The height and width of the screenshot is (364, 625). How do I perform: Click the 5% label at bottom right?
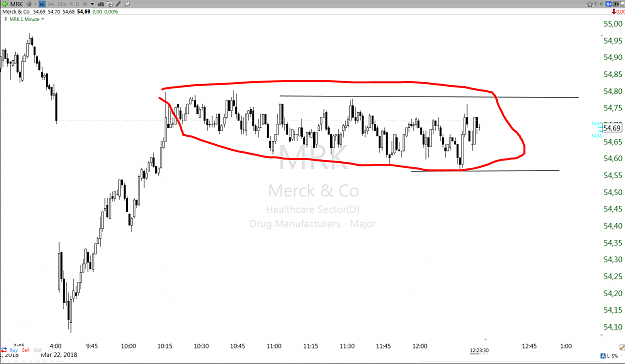[x=614, y=356]
